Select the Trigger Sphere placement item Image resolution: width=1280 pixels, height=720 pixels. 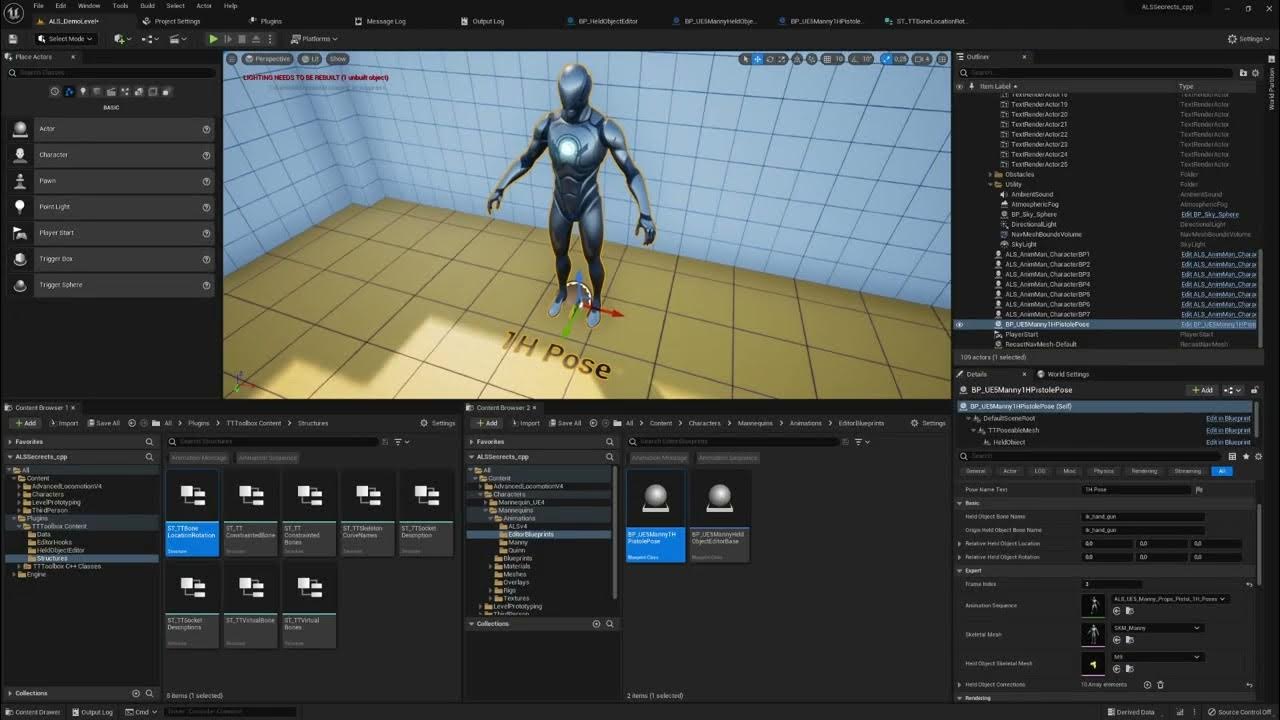point(110,285)
